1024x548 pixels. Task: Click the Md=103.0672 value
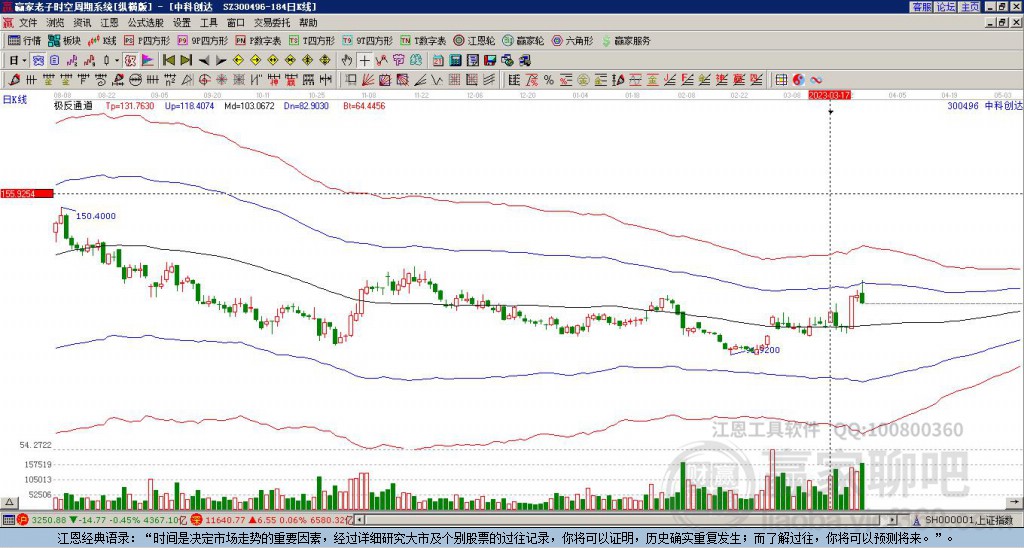pyautogui.click(x=249, y=105)
